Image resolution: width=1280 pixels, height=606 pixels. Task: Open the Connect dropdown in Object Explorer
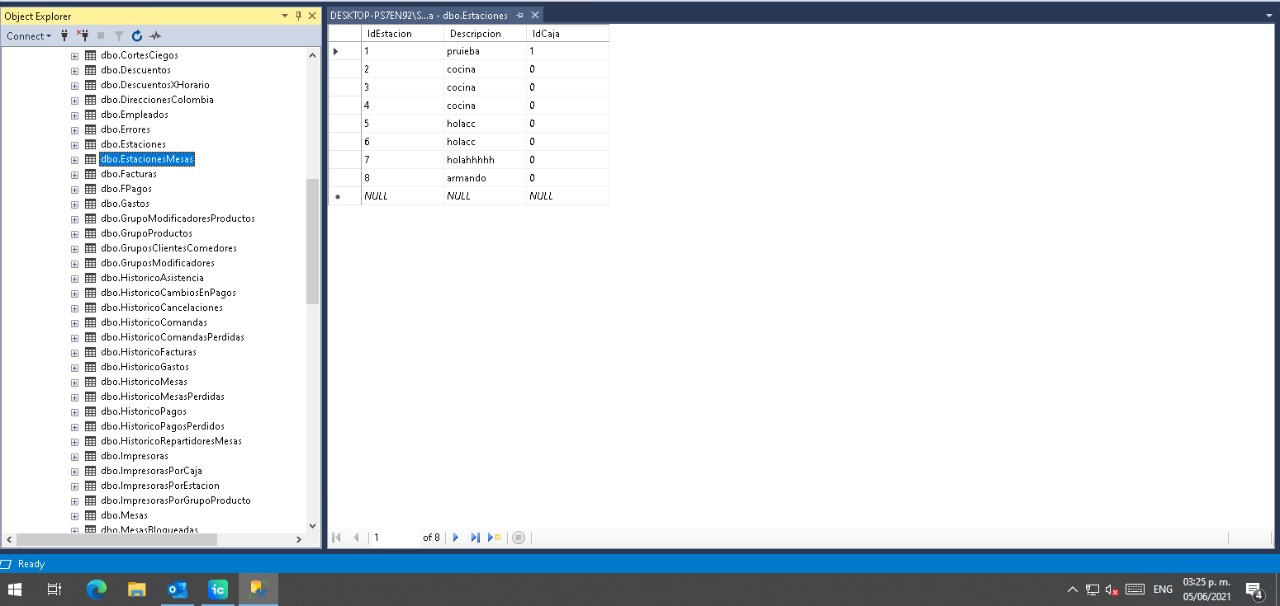(x=29, y=36)
